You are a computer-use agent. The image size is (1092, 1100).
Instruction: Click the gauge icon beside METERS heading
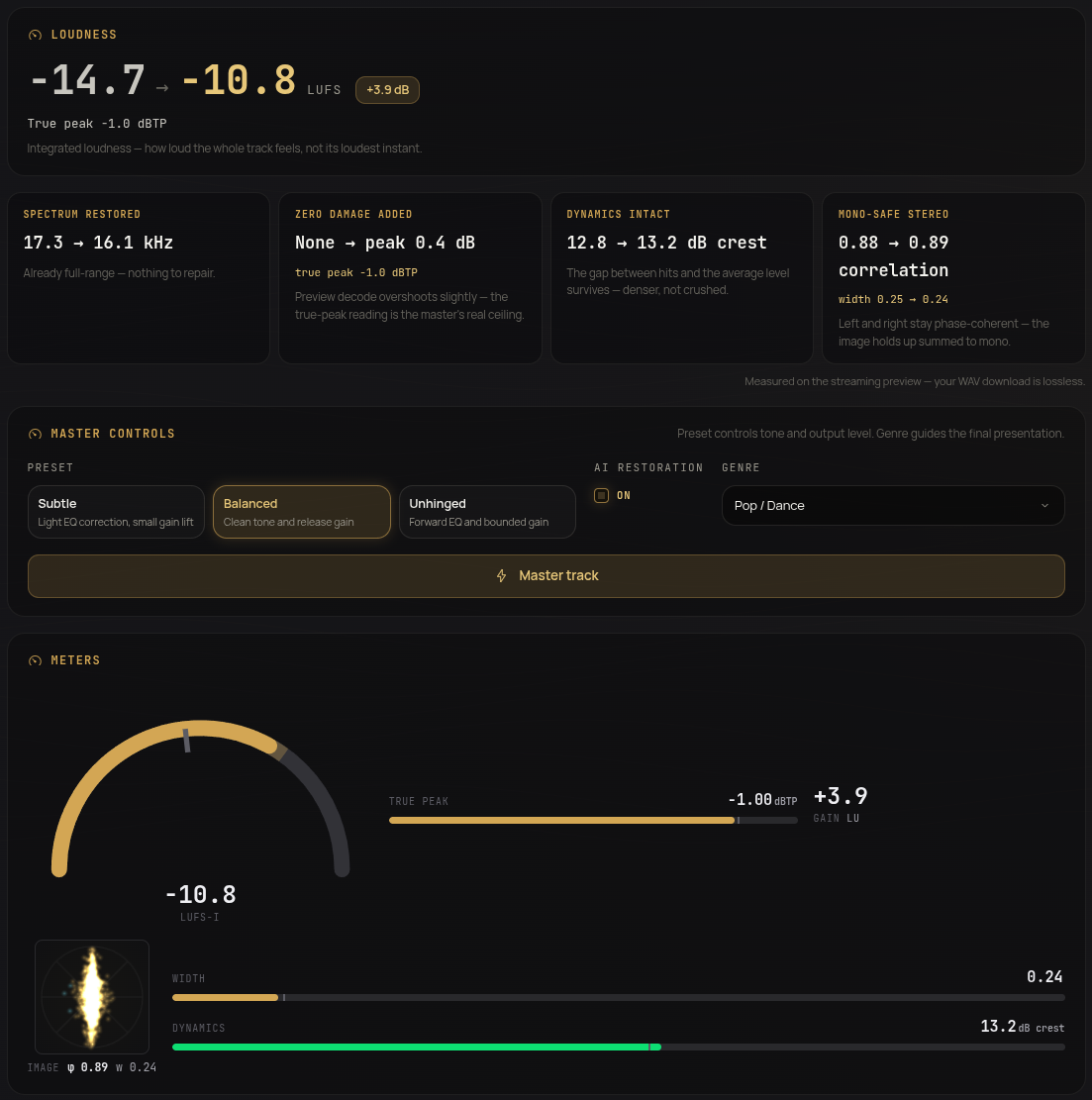pyautogui.click(x=35, y=660)
